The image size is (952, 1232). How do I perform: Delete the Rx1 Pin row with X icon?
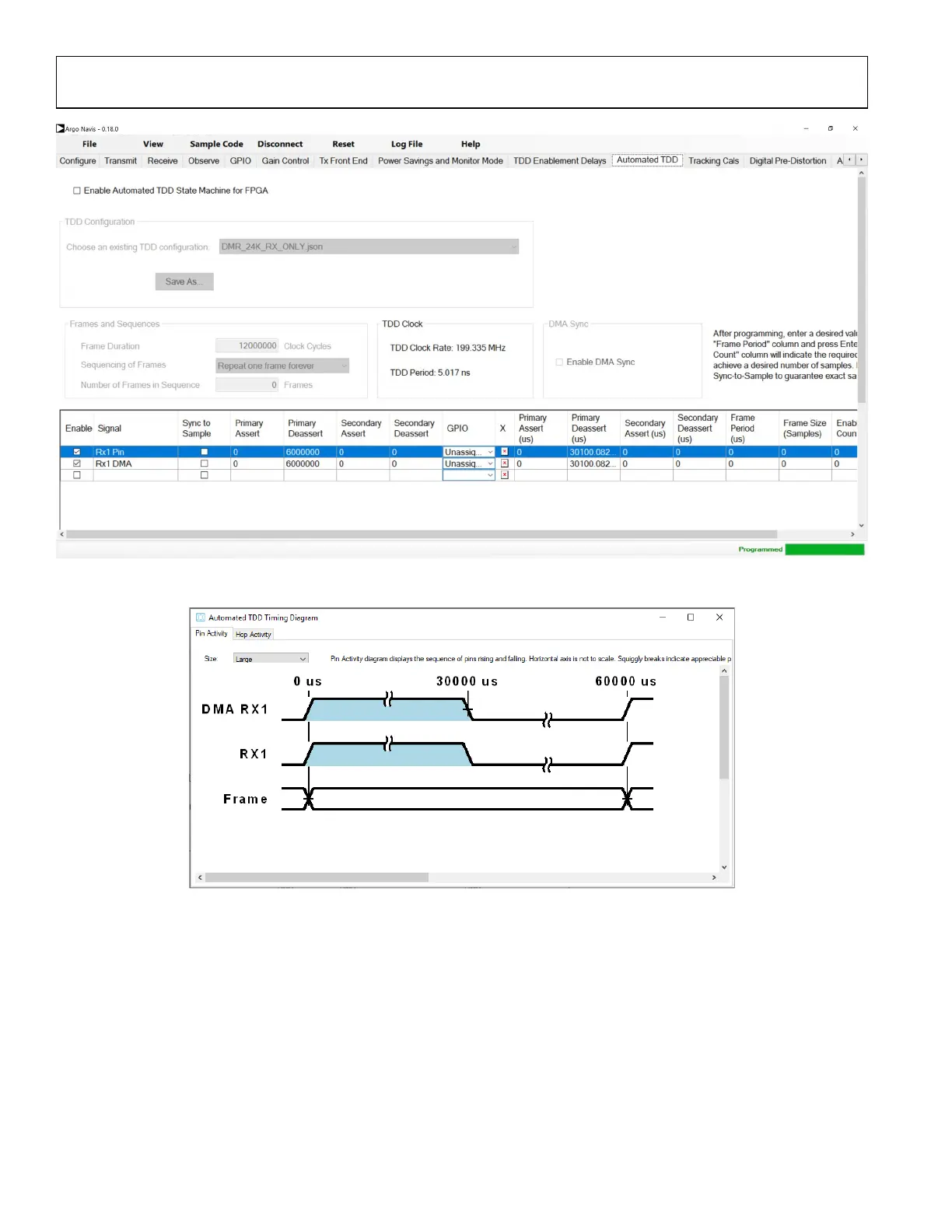(x=505, y=452)
